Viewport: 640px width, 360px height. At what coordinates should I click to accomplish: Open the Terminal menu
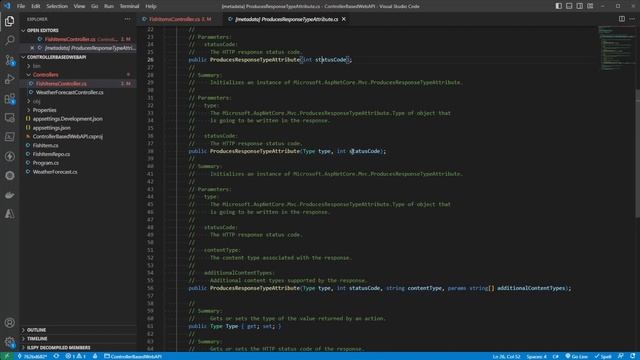(x=129, y=6)
